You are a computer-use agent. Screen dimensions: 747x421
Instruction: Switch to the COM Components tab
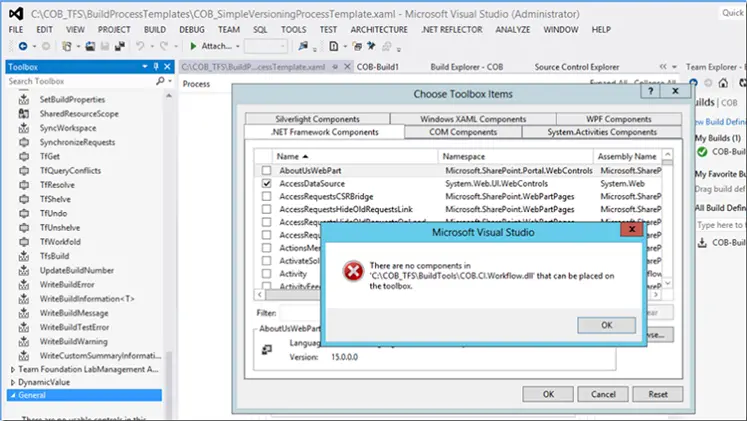click(461, 132)
